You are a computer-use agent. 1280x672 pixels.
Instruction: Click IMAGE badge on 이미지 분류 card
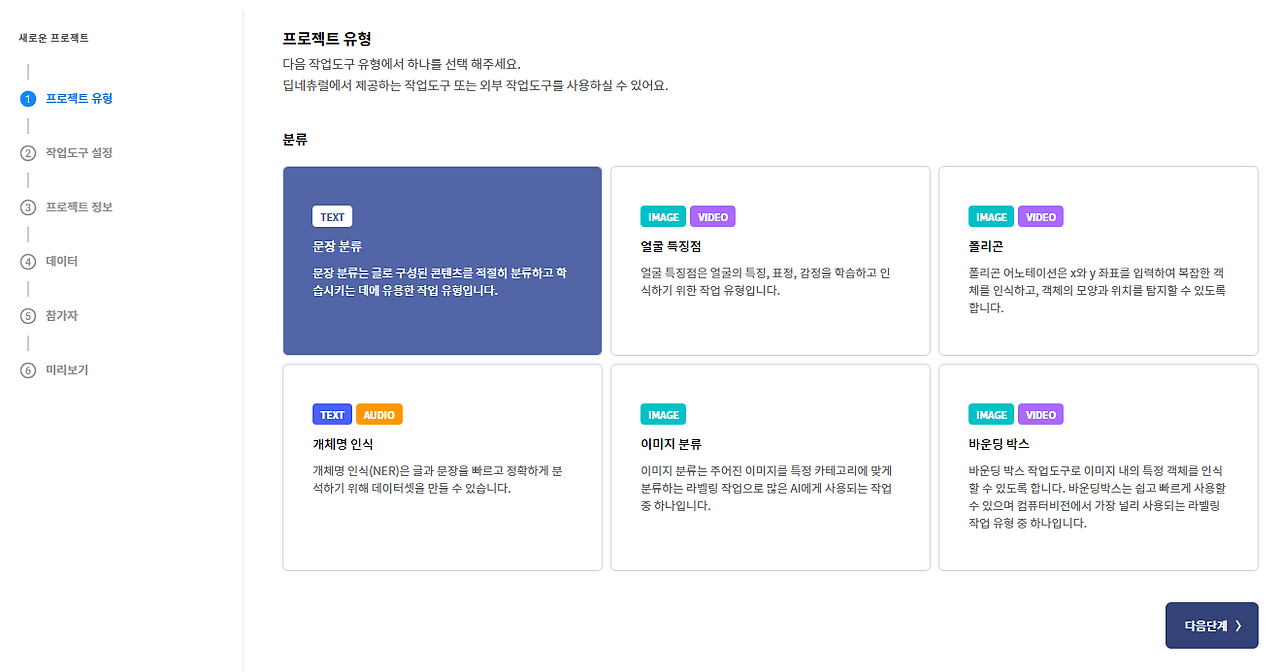663,415
